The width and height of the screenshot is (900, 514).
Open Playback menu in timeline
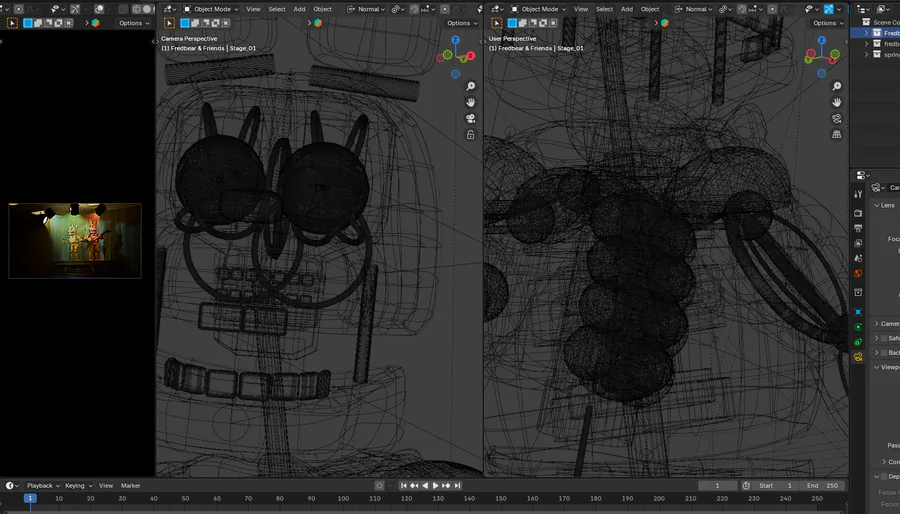43,485
